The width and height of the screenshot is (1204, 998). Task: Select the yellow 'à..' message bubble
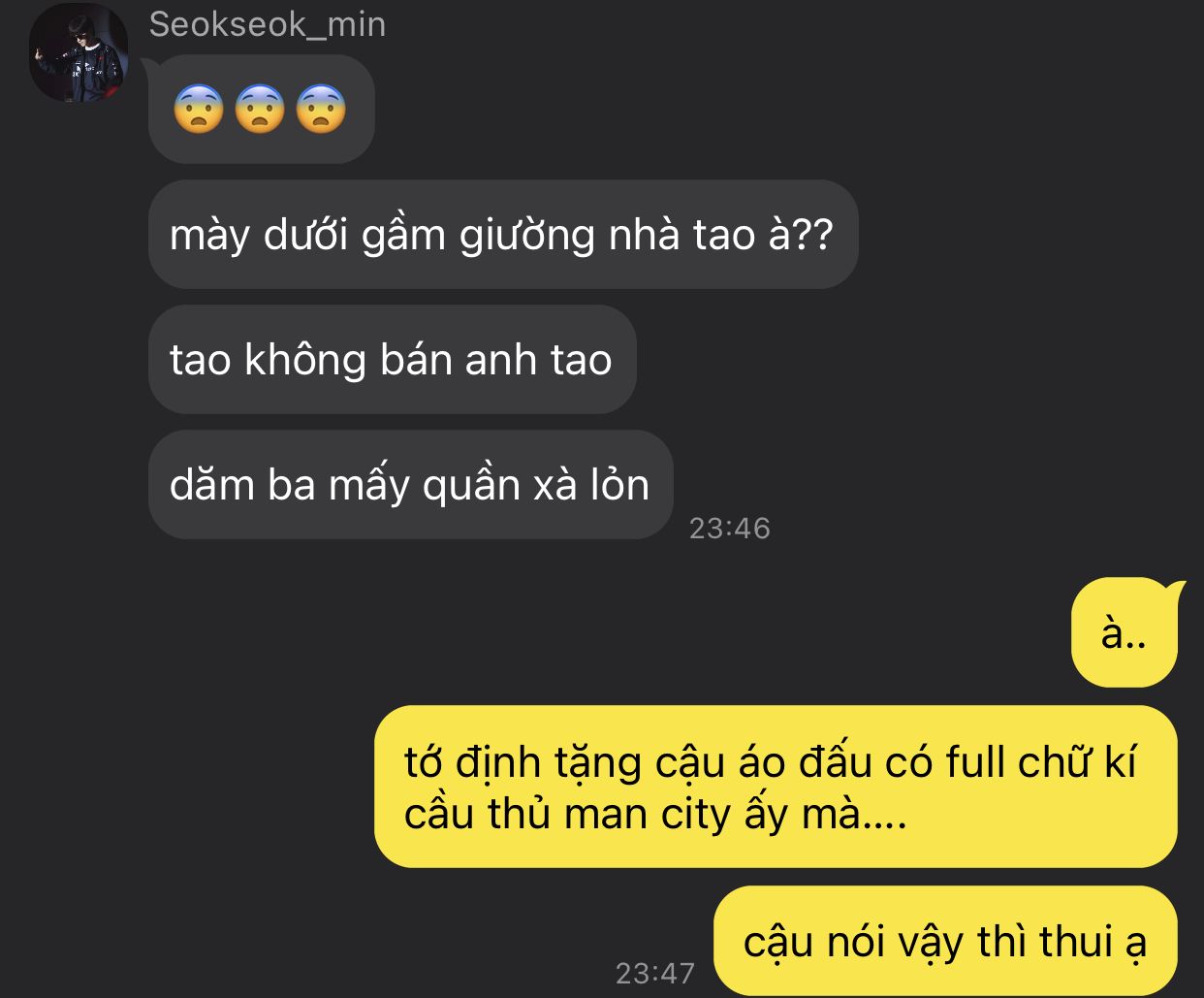coord(1125,633)
